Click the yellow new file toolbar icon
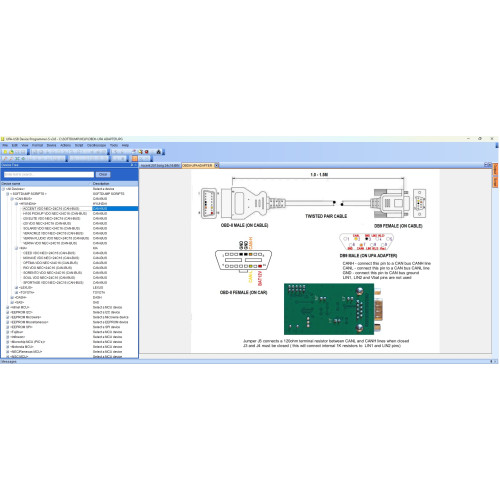The image size is (500, 500). (x=5, y=152)
